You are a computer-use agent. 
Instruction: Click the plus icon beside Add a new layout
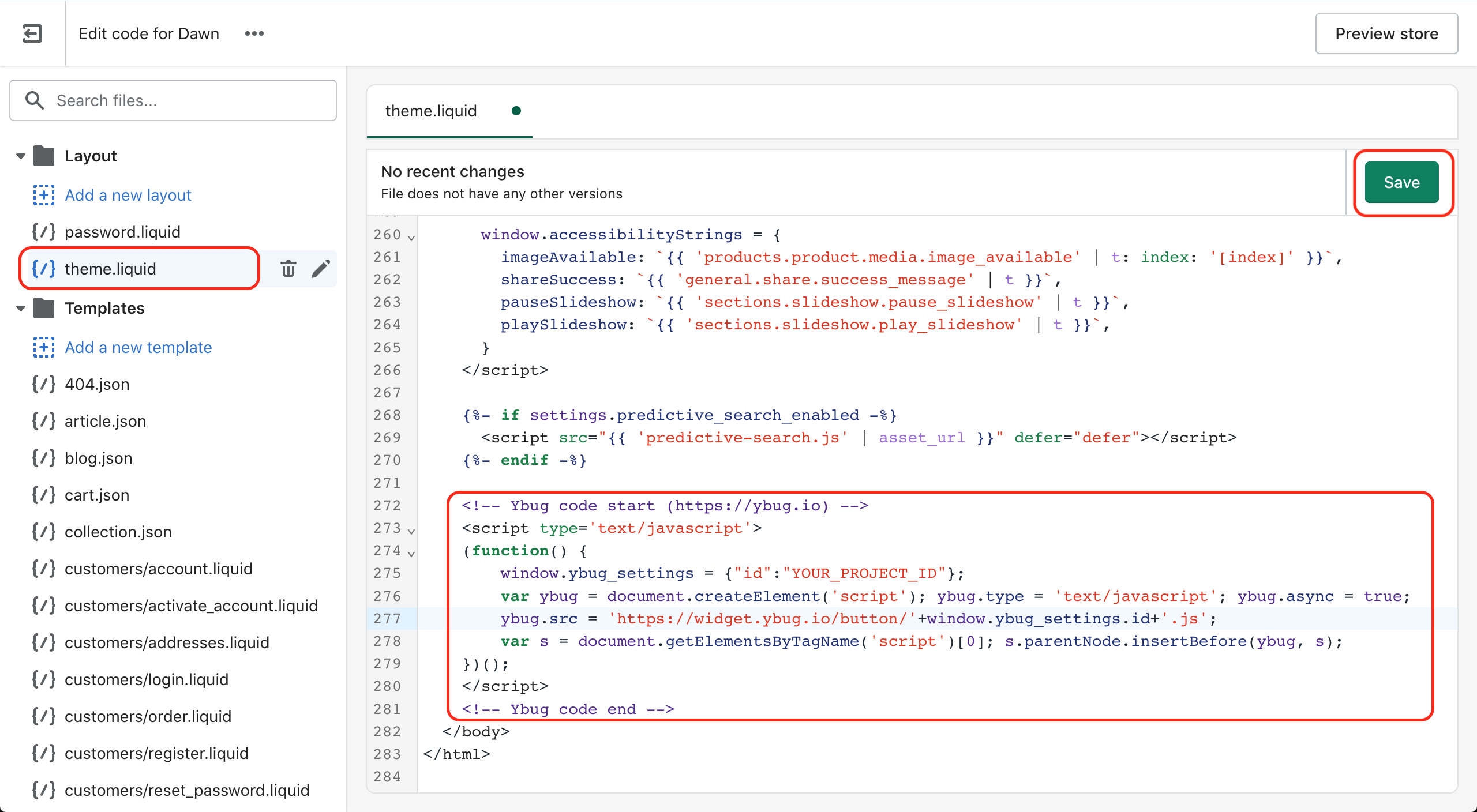point(44,195)
